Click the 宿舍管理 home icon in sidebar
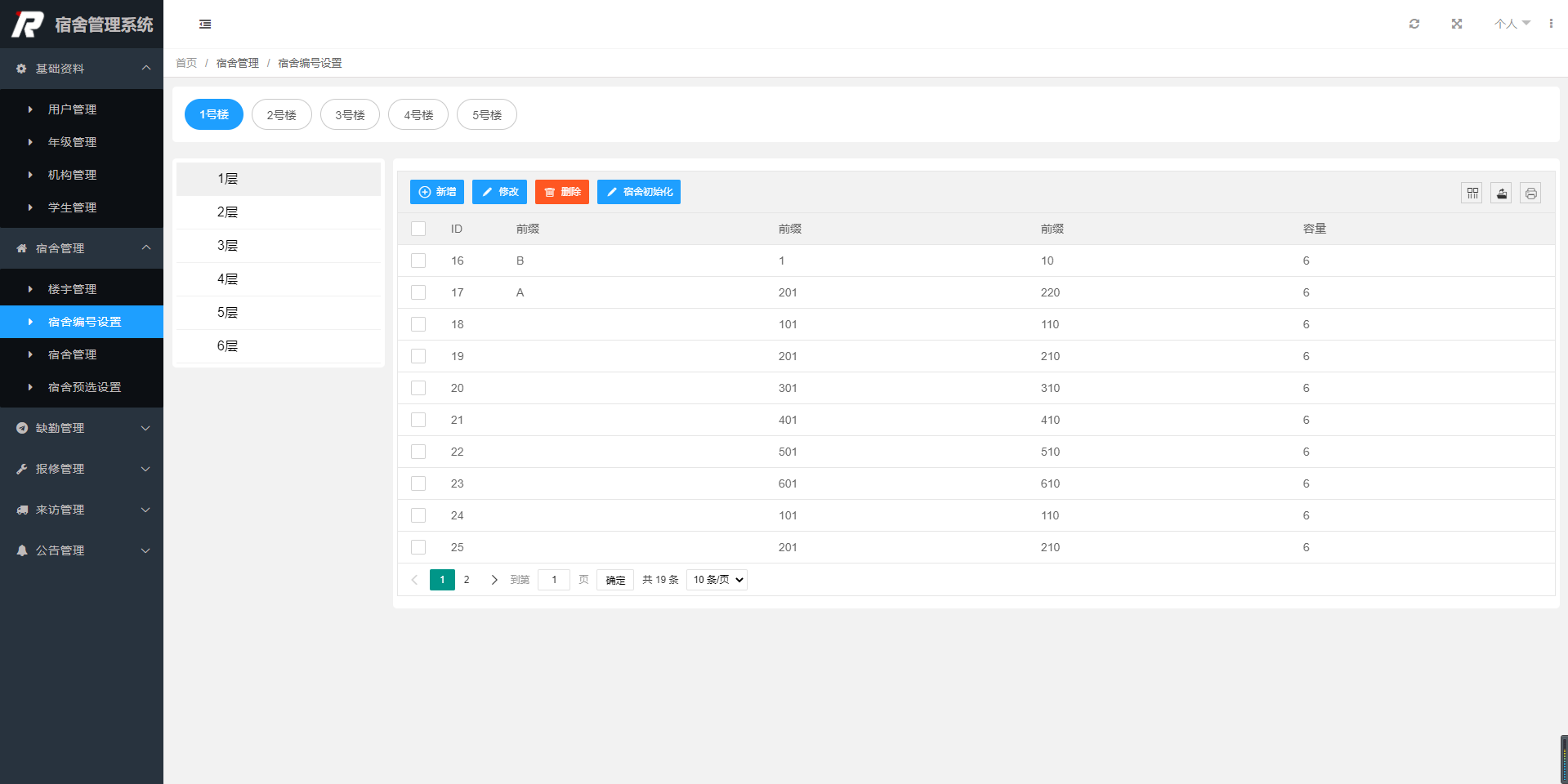Image resolution: width=1568 pixels, height=784 pixels. coord(22,248)
